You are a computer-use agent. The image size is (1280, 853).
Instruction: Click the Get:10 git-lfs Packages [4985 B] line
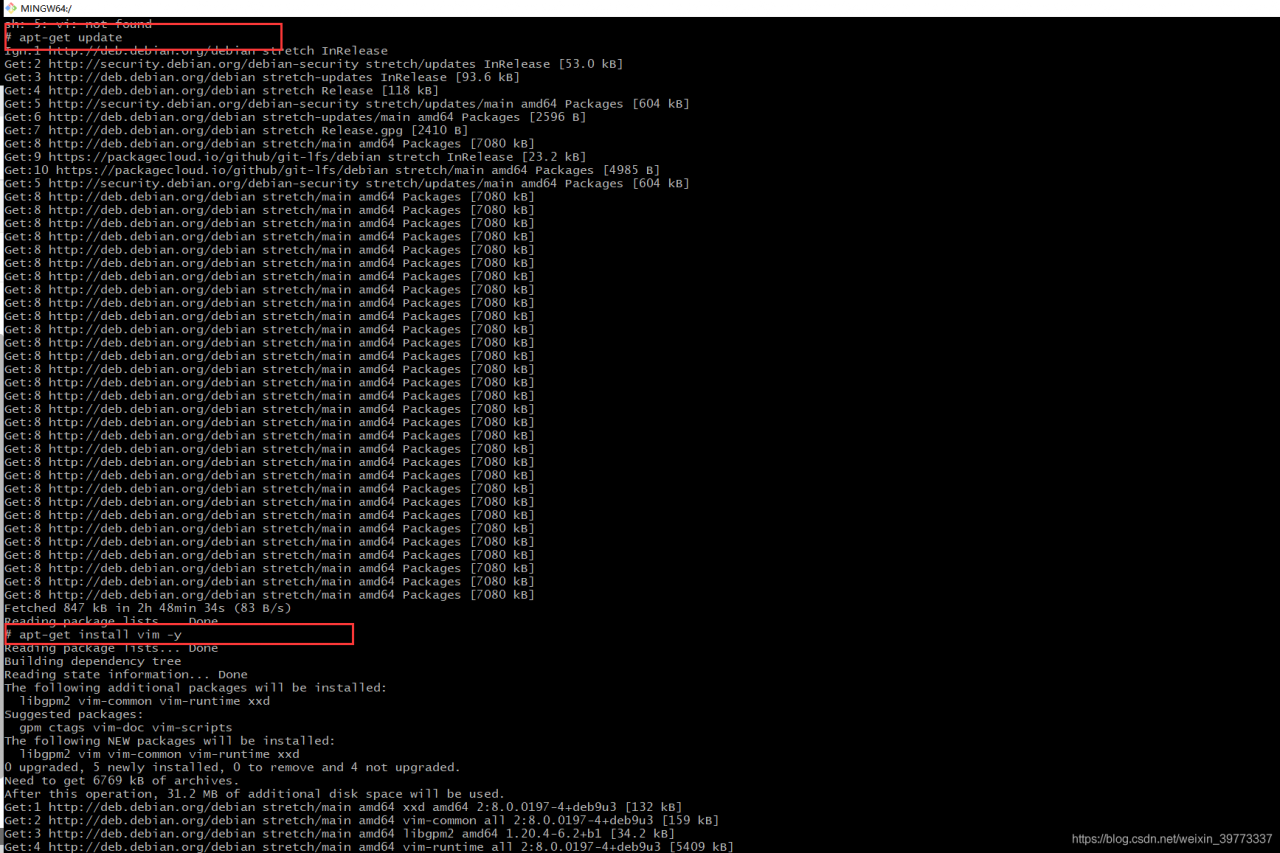pyautogui.click(x=332, y=170)
